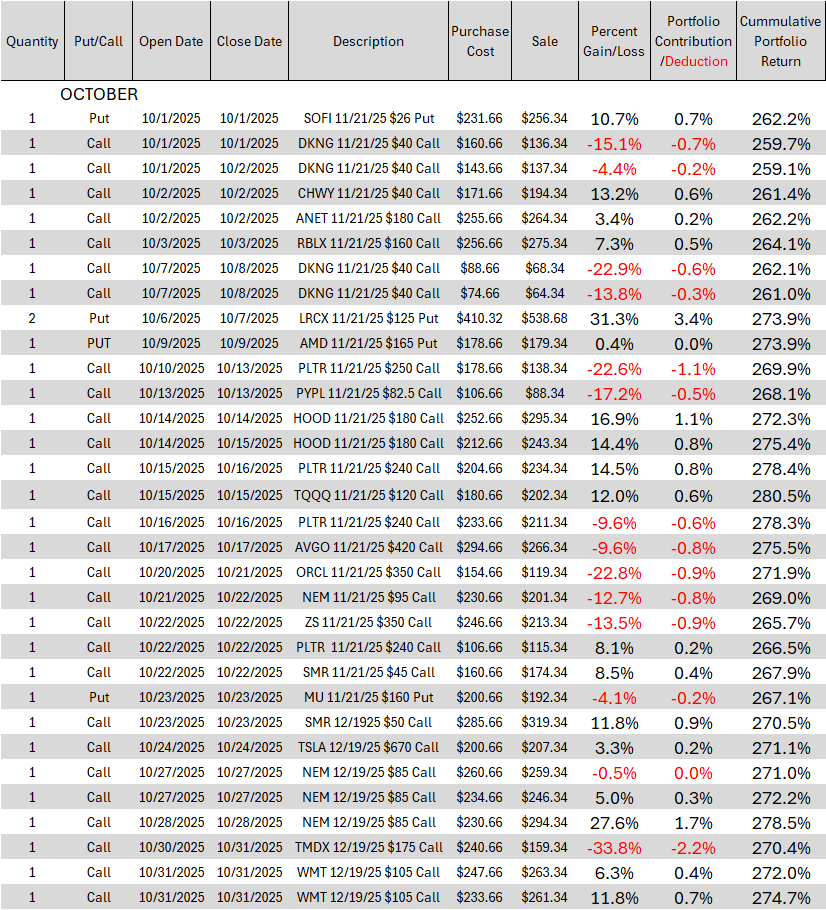Image resolution: width=826 pixels, height=910 pixels.
Task: Select AMD 11/21/25 $165 Put description
Action: pyautogui.click(x=369, y=343)
